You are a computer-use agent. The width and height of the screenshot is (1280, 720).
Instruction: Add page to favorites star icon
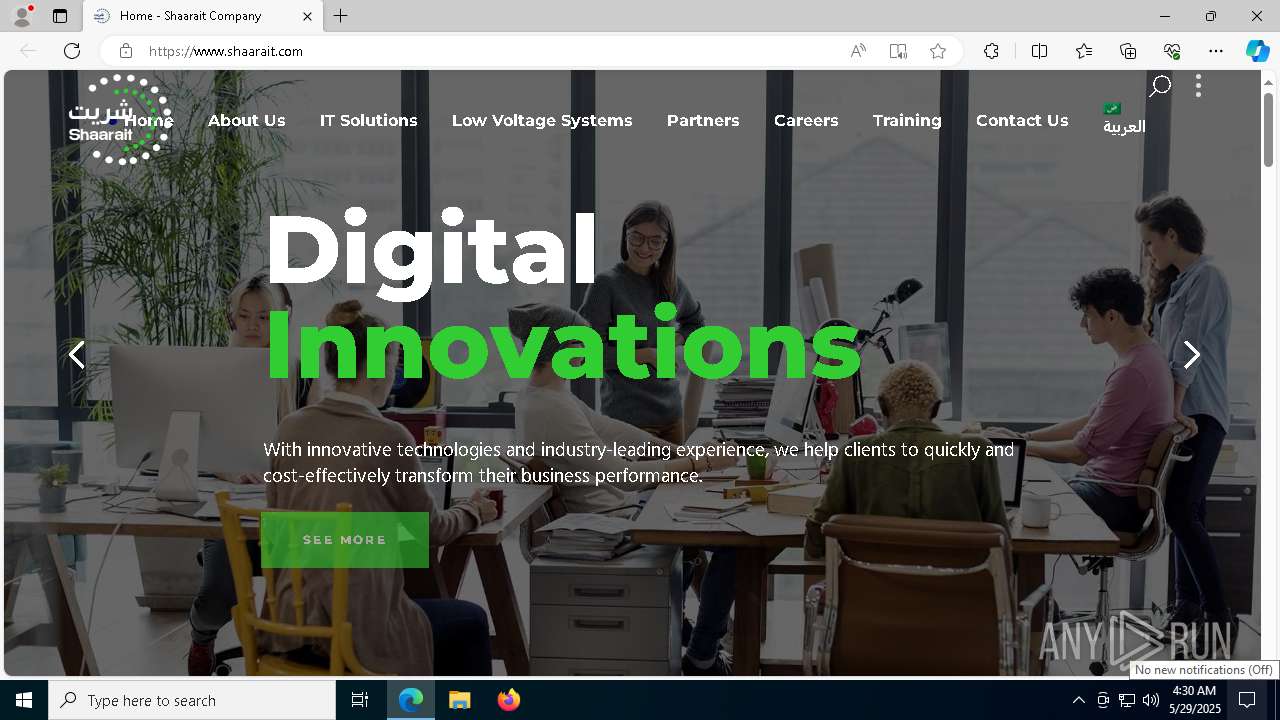point(937,51)
